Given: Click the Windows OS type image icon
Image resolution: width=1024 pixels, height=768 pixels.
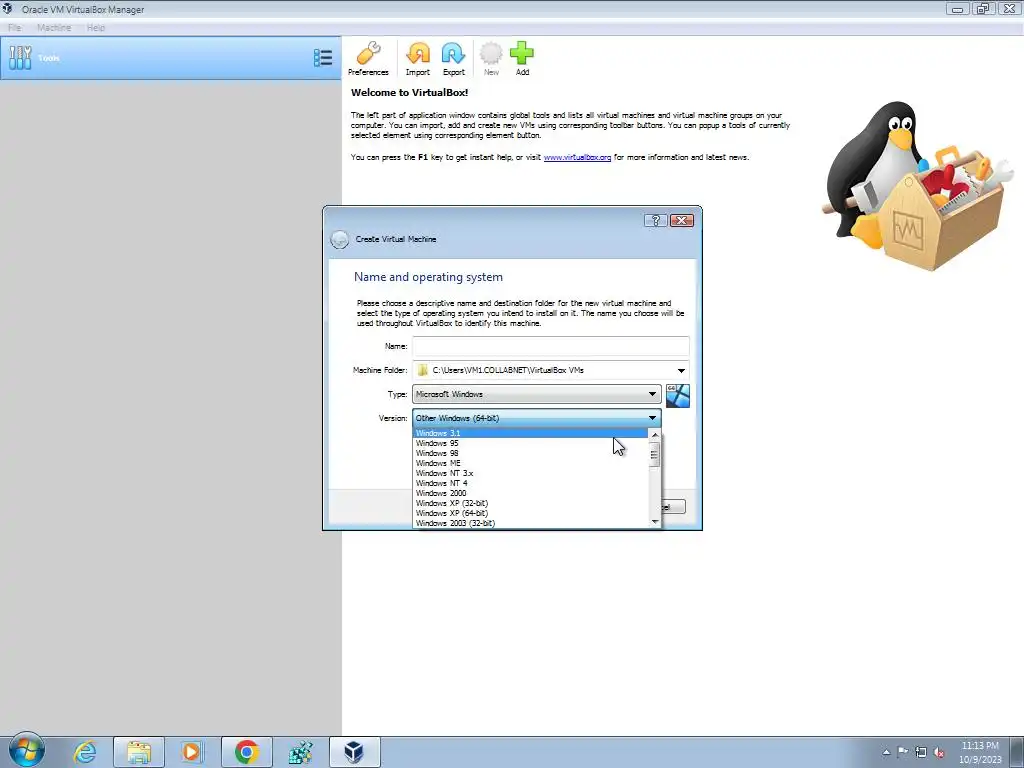Looking at the screenshot, I should 677,396.
